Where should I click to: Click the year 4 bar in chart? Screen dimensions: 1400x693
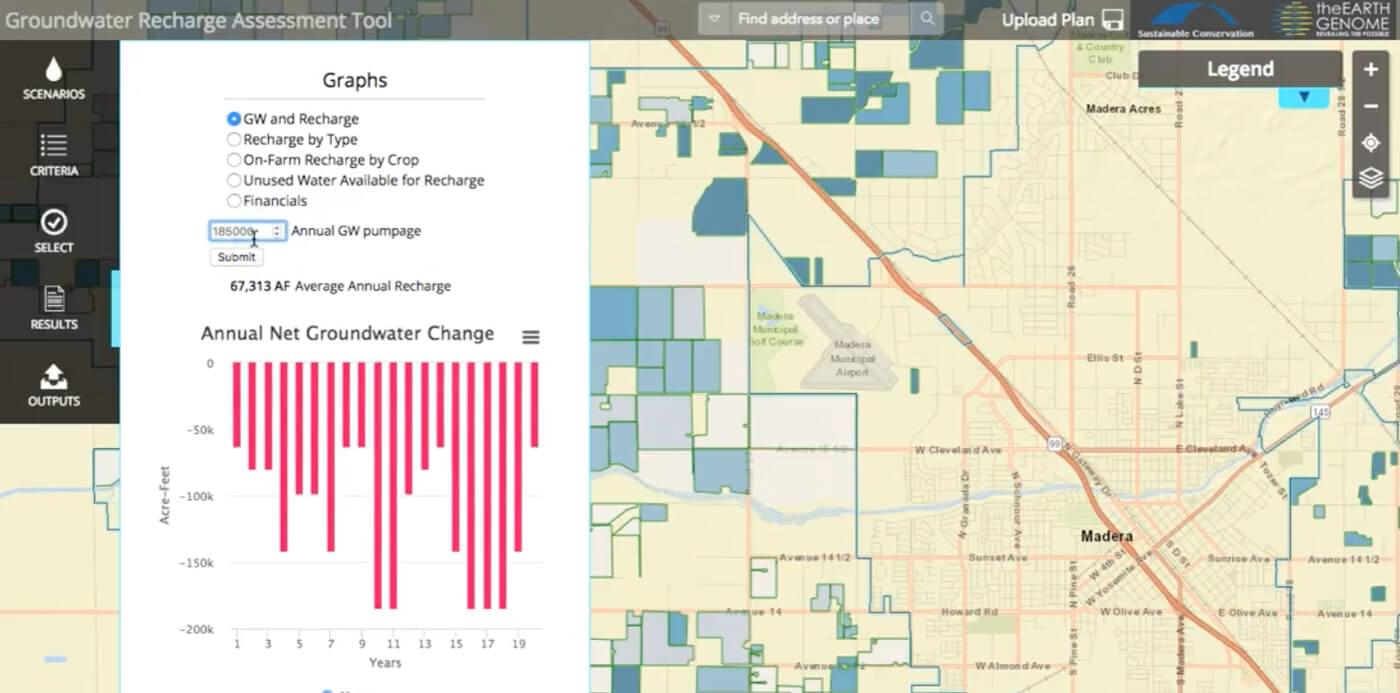point(284,457)
